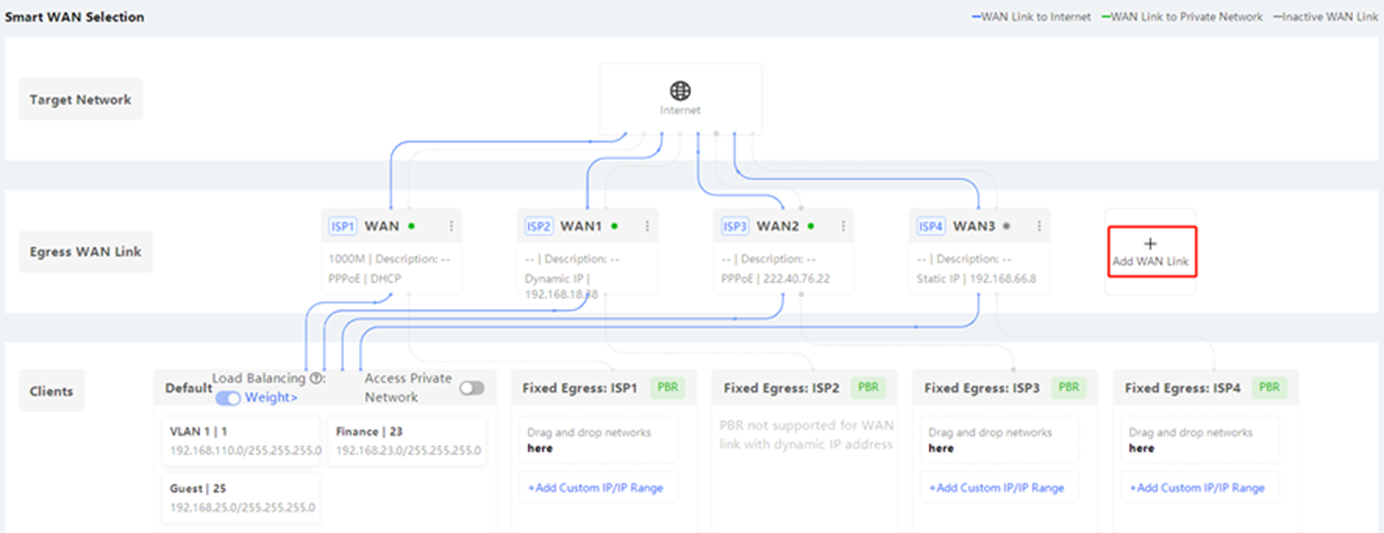
Task: Open the WAN1 card three-dot menu
Action: point(647,226)
